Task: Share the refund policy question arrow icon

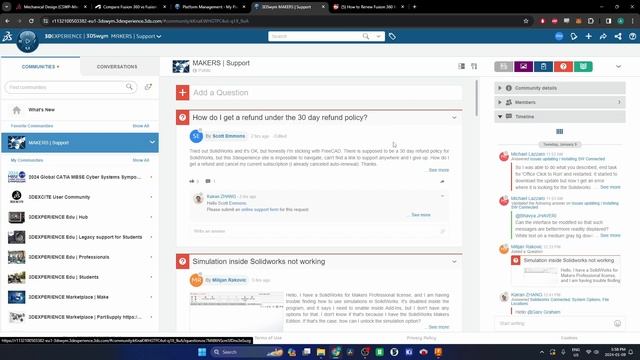Action: click(x=442, y=181)
